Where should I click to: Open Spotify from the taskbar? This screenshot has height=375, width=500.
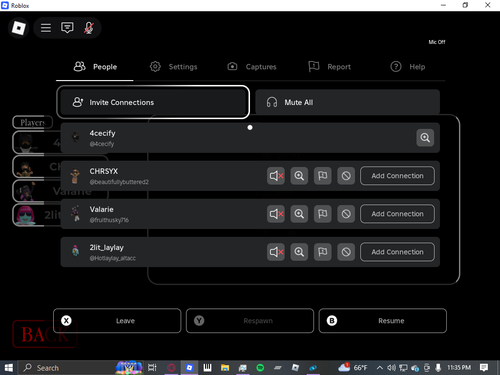point(260,368)
